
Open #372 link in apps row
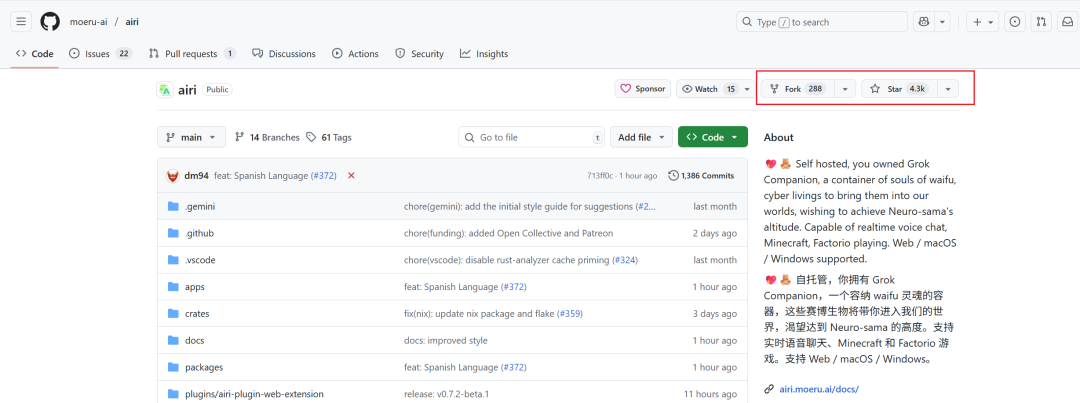tap(513, 287)
